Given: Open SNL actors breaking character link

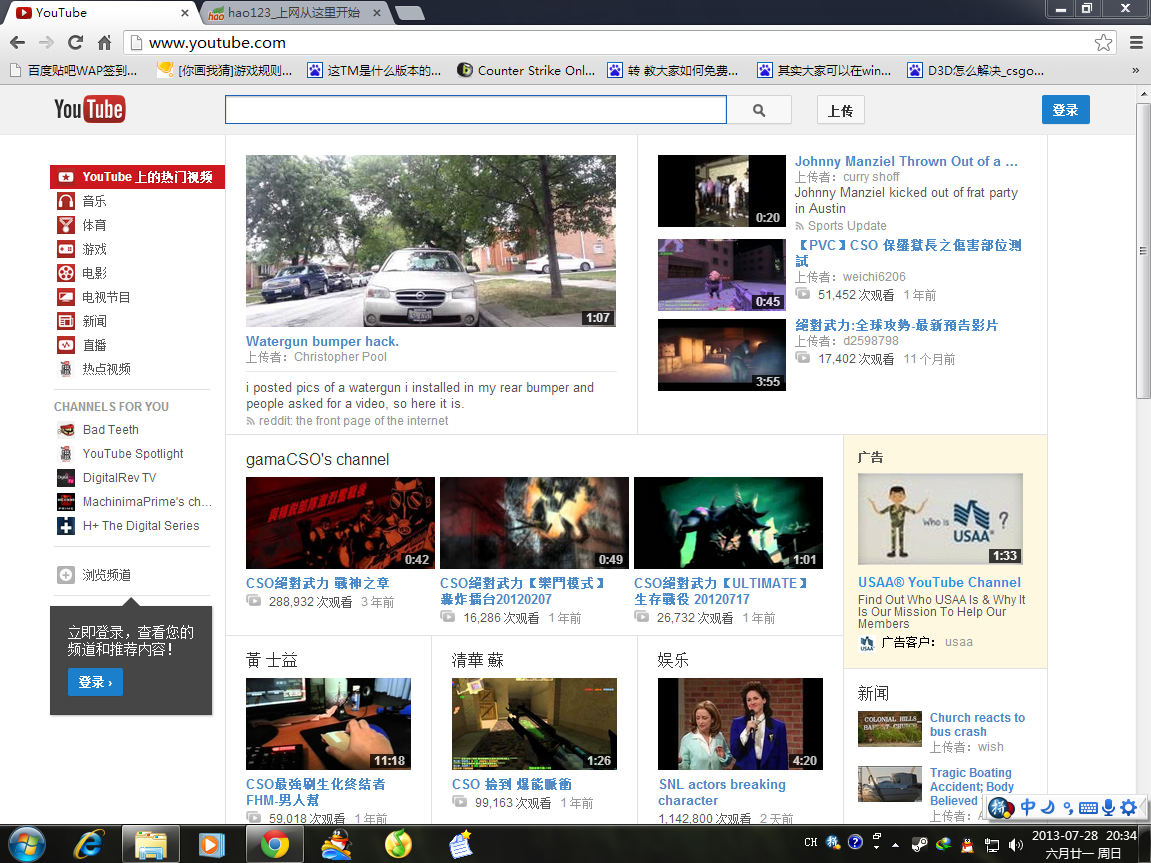Looking at the screenshot, I should [722, 793].
